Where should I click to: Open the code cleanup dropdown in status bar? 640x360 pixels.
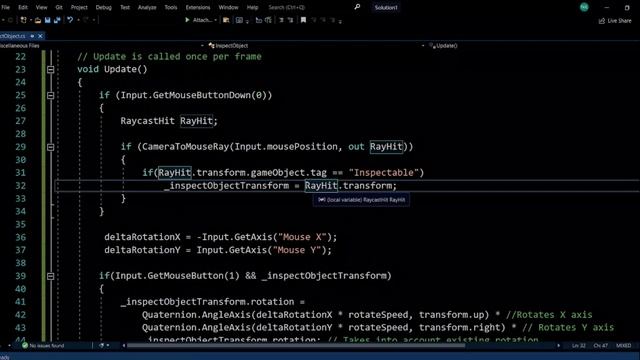click(x=107, y=346)
